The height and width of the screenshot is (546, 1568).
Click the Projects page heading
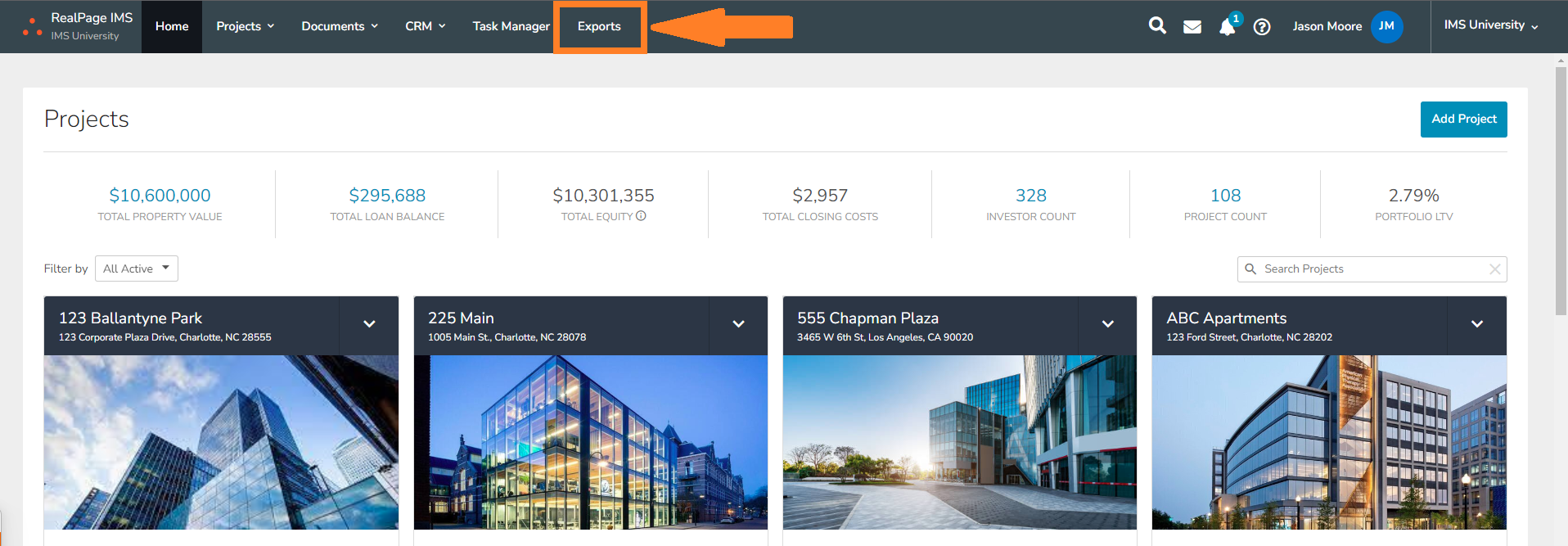click(87, 120)
